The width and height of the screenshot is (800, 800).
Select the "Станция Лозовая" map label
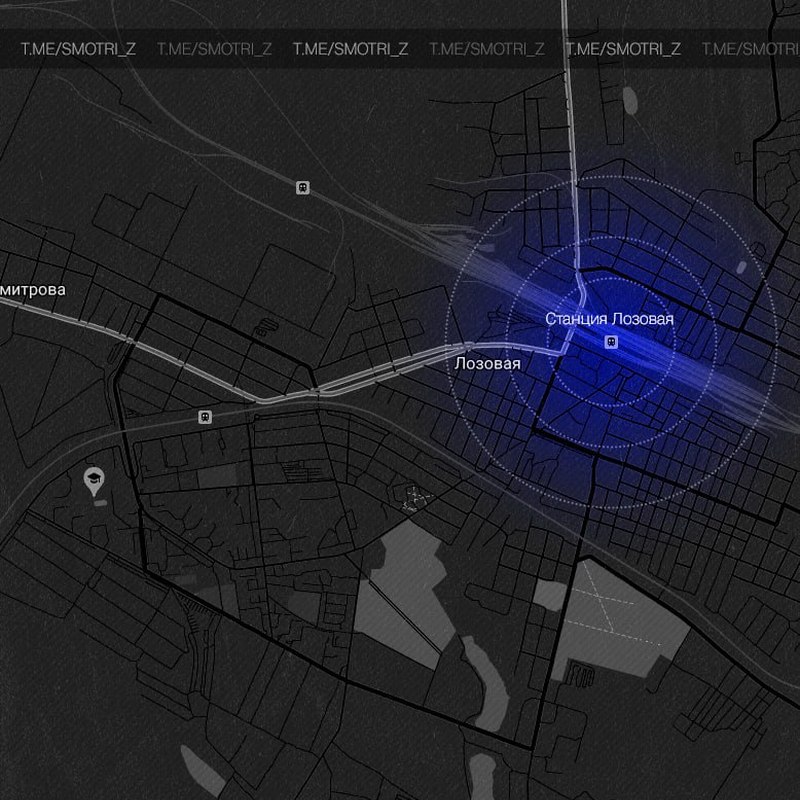coord(609,318)
